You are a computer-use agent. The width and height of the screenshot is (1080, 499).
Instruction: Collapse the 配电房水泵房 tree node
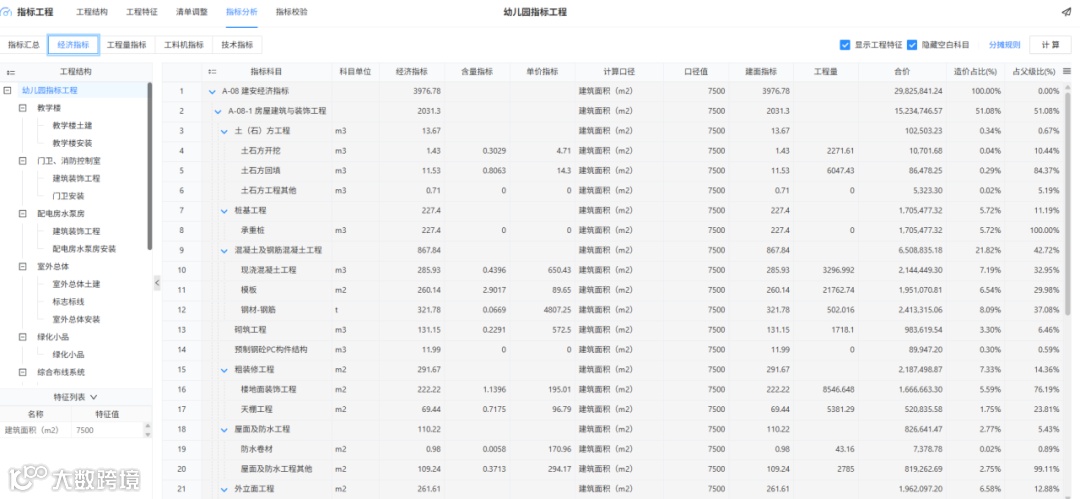click(x=23, y=214)
